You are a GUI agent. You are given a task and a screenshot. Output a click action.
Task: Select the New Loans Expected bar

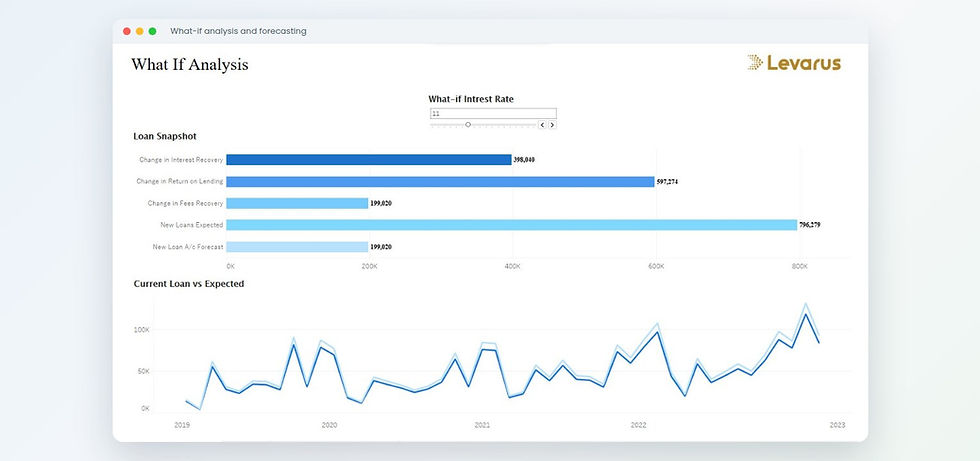tap(511, 225)
